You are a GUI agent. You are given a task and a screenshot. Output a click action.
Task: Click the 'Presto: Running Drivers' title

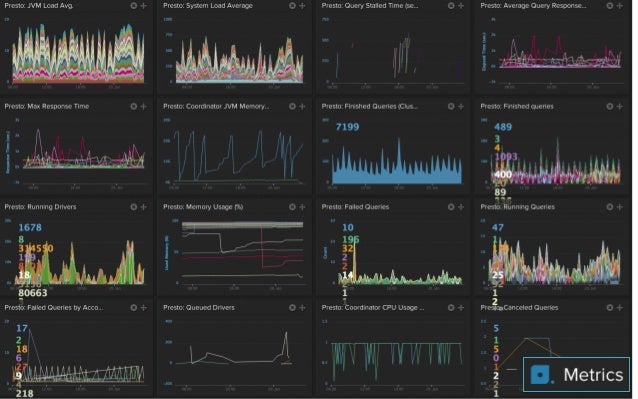coord(40,207)
